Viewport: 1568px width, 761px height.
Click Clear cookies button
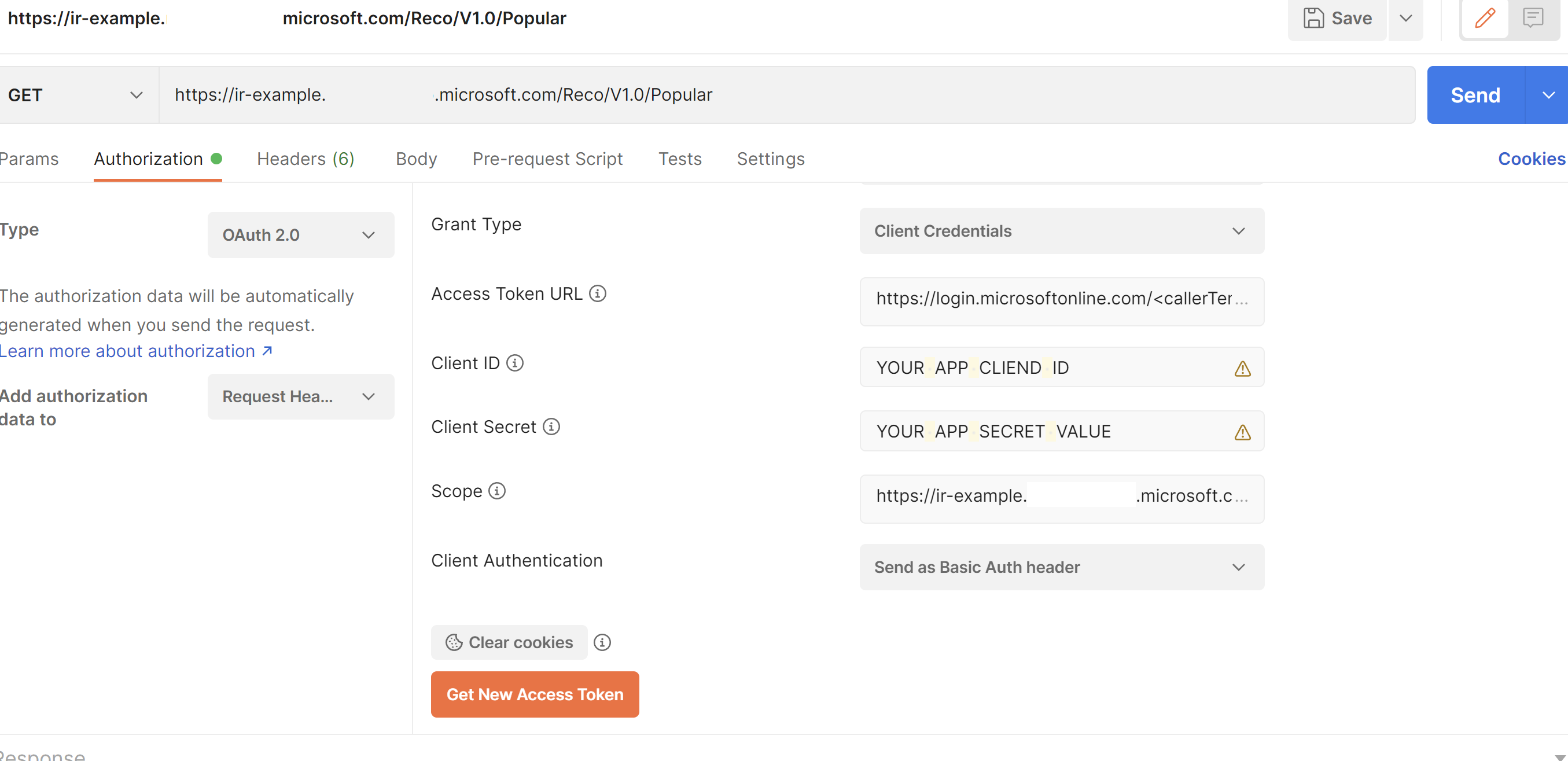click(509, 642)
